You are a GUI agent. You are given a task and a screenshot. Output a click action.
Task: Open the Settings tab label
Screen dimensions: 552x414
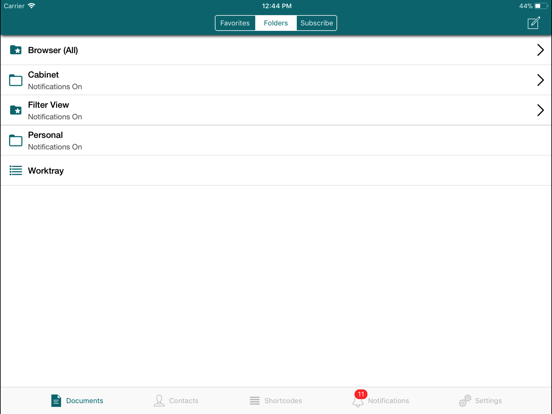488,401
